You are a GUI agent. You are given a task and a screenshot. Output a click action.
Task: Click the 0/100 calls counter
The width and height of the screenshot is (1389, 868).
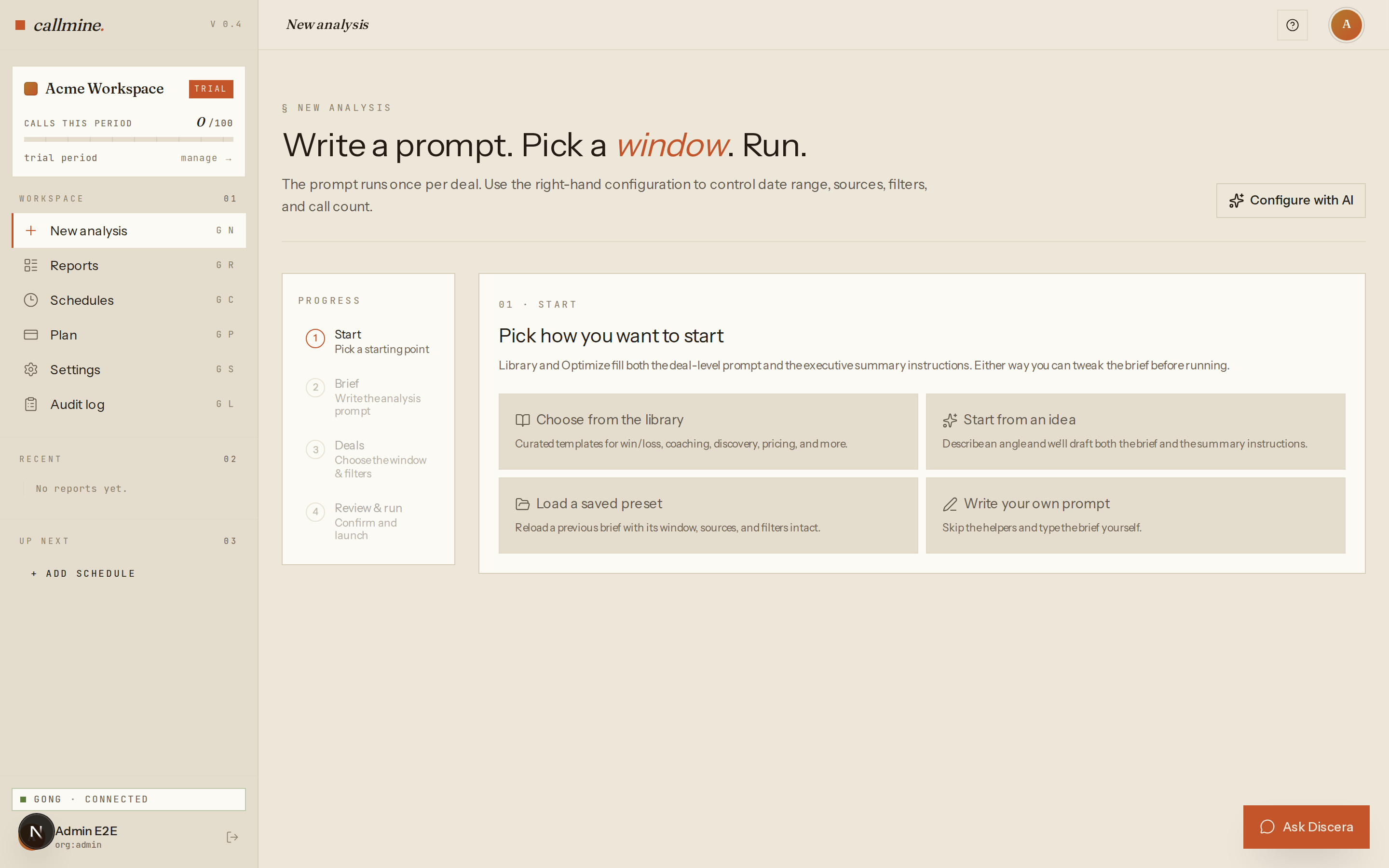click(214, 122)
